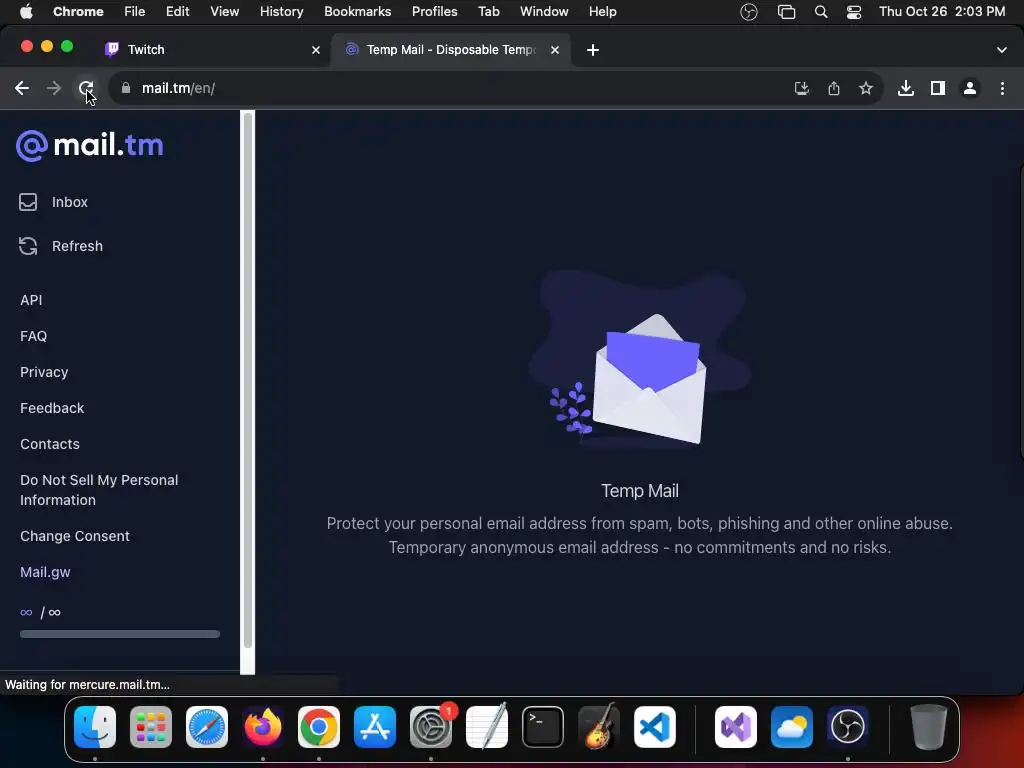Screen dimensions: 1024x768
Task: Open Visual Studio Code from the dock
Action: click(654, 727)
